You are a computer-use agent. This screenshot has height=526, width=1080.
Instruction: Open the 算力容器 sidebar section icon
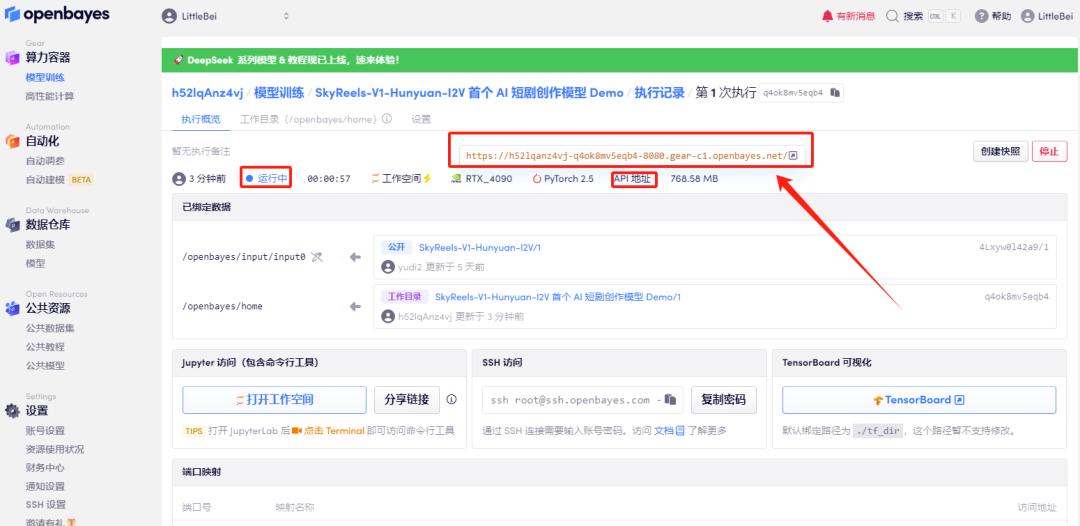12,58
